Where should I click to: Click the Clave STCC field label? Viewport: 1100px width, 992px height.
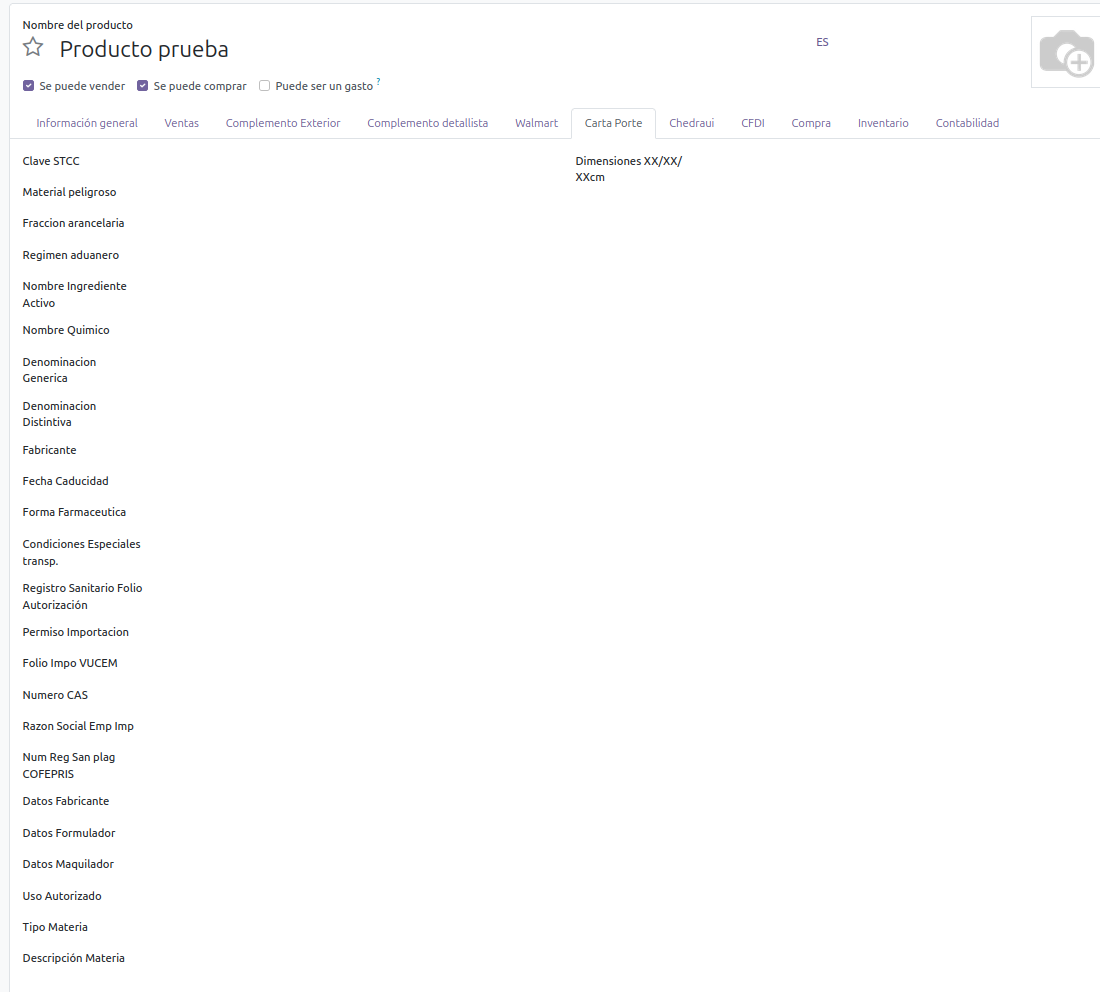(x=51, y=161)
